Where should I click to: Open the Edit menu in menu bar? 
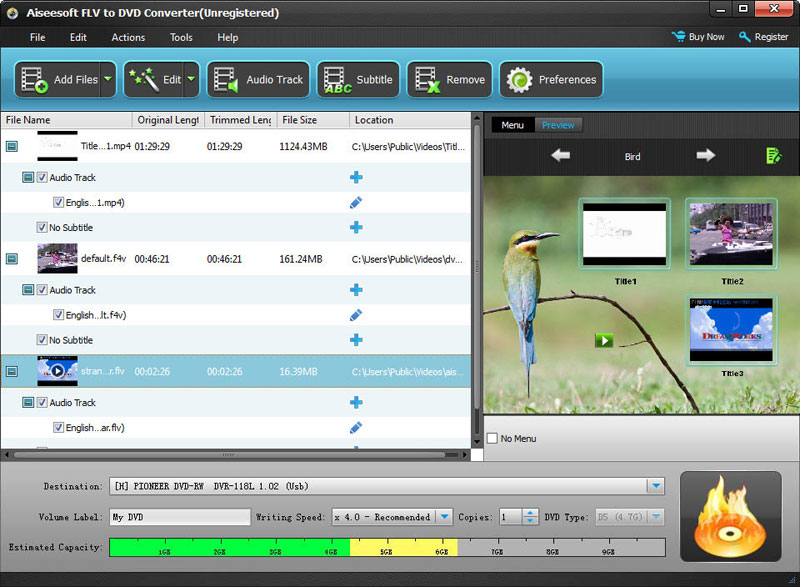[78, 37]
